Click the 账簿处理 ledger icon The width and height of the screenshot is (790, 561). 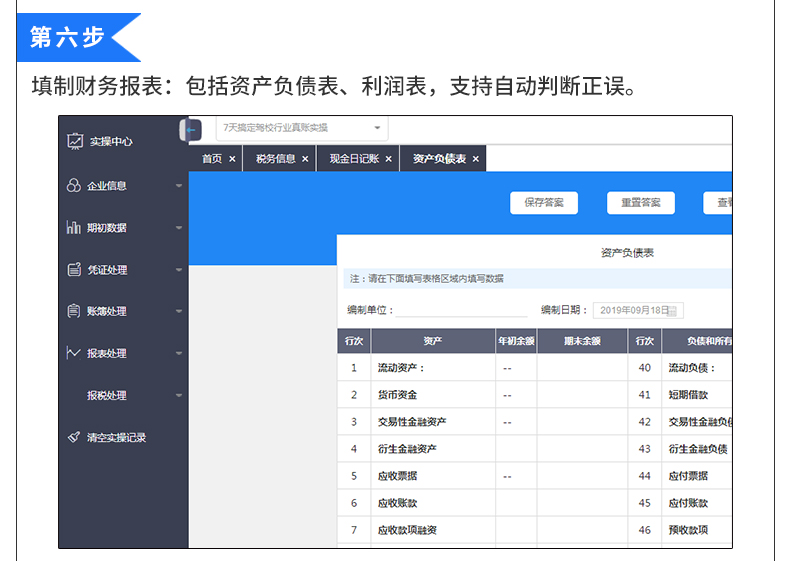(74, 311)
